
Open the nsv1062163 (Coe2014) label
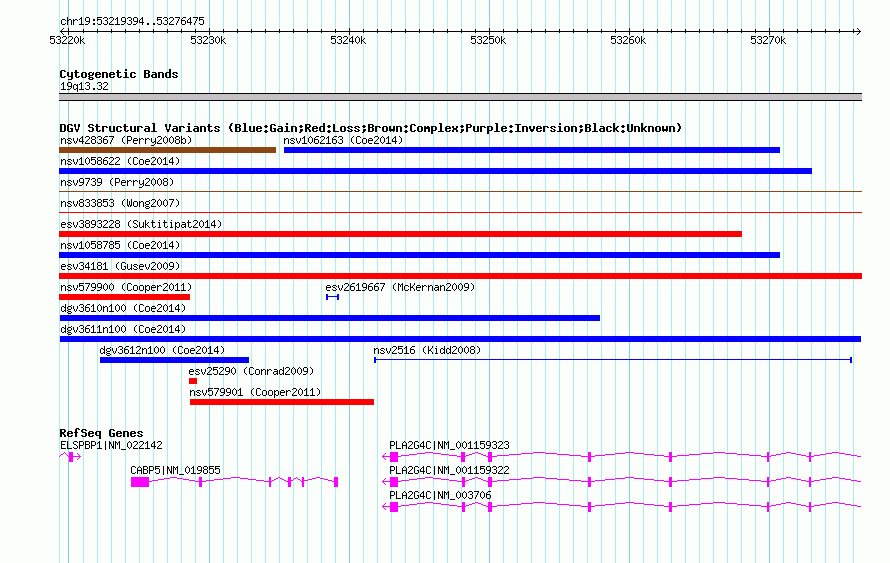(343, 140)
